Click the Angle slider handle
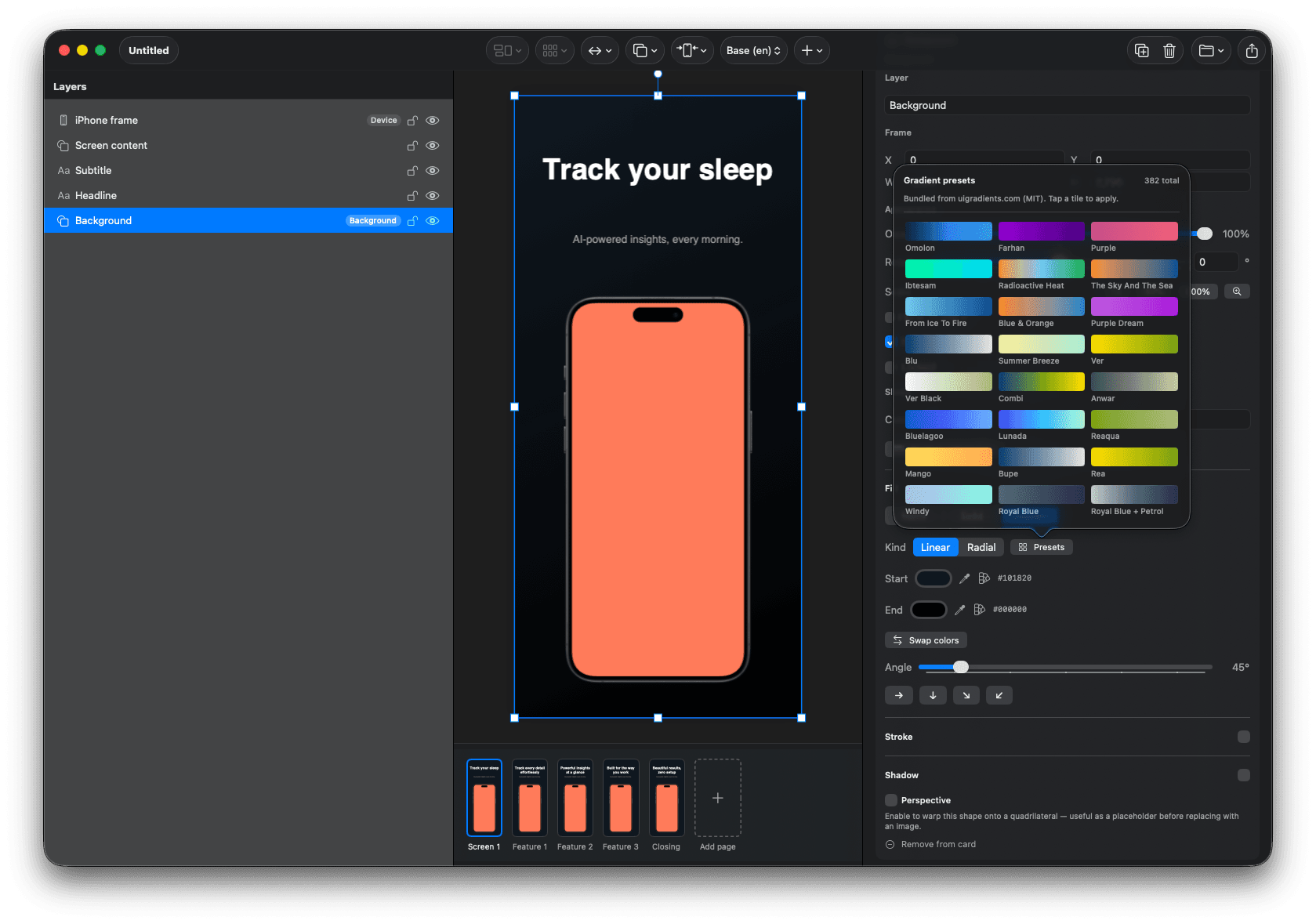Screen dimensions: 1316x924 (x=961, y=667)
